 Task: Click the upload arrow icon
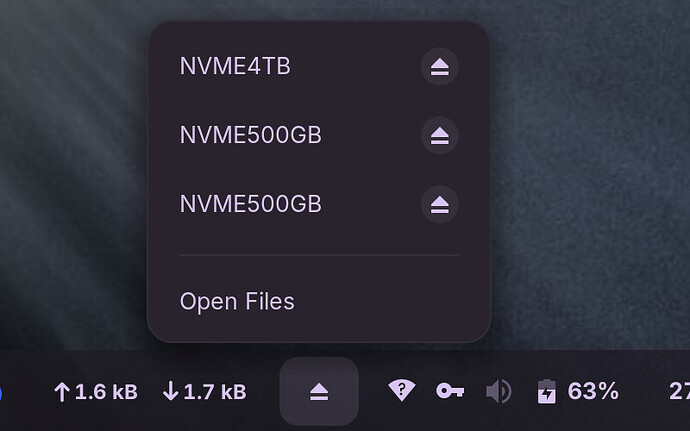click(x=62, y=392)
